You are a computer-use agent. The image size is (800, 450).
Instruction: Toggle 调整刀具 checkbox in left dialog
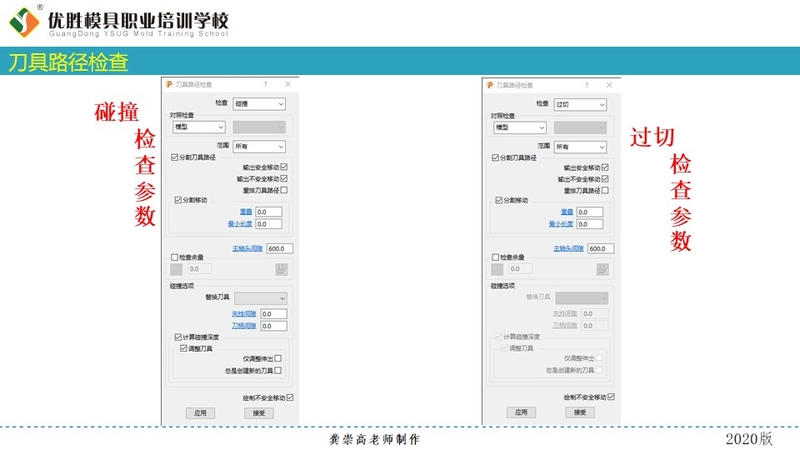click(183, 348)
